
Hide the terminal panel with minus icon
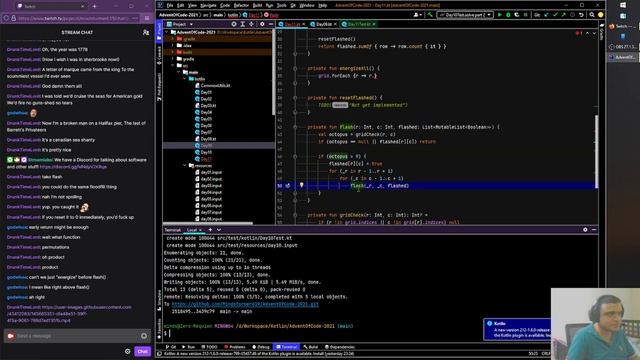594,230
